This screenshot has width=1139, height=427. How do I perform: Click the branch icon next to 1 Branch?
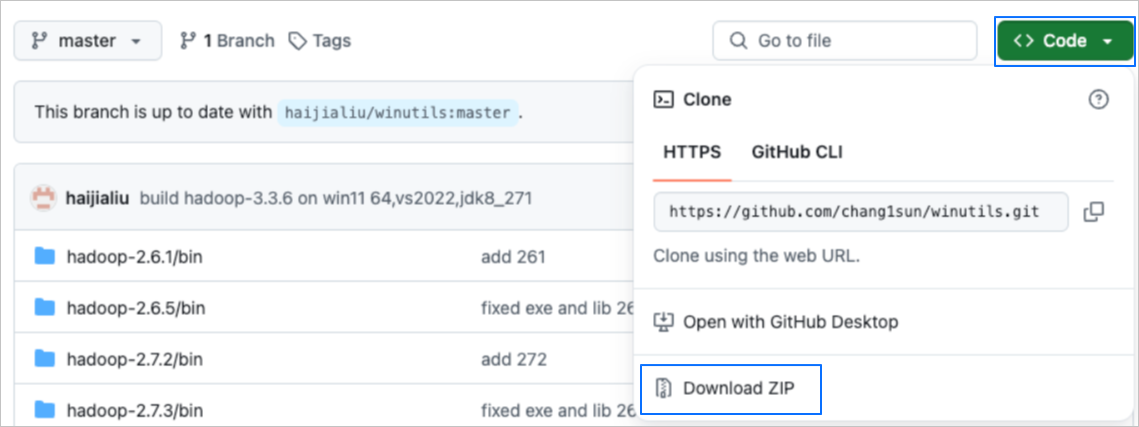coord(187,41)
